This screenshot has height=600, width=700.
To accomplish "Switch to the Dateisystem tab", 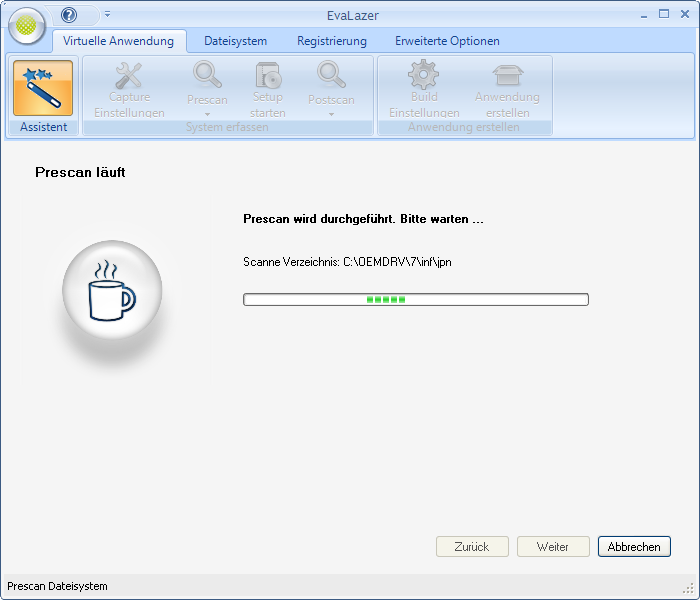I will tap(235, 41).
